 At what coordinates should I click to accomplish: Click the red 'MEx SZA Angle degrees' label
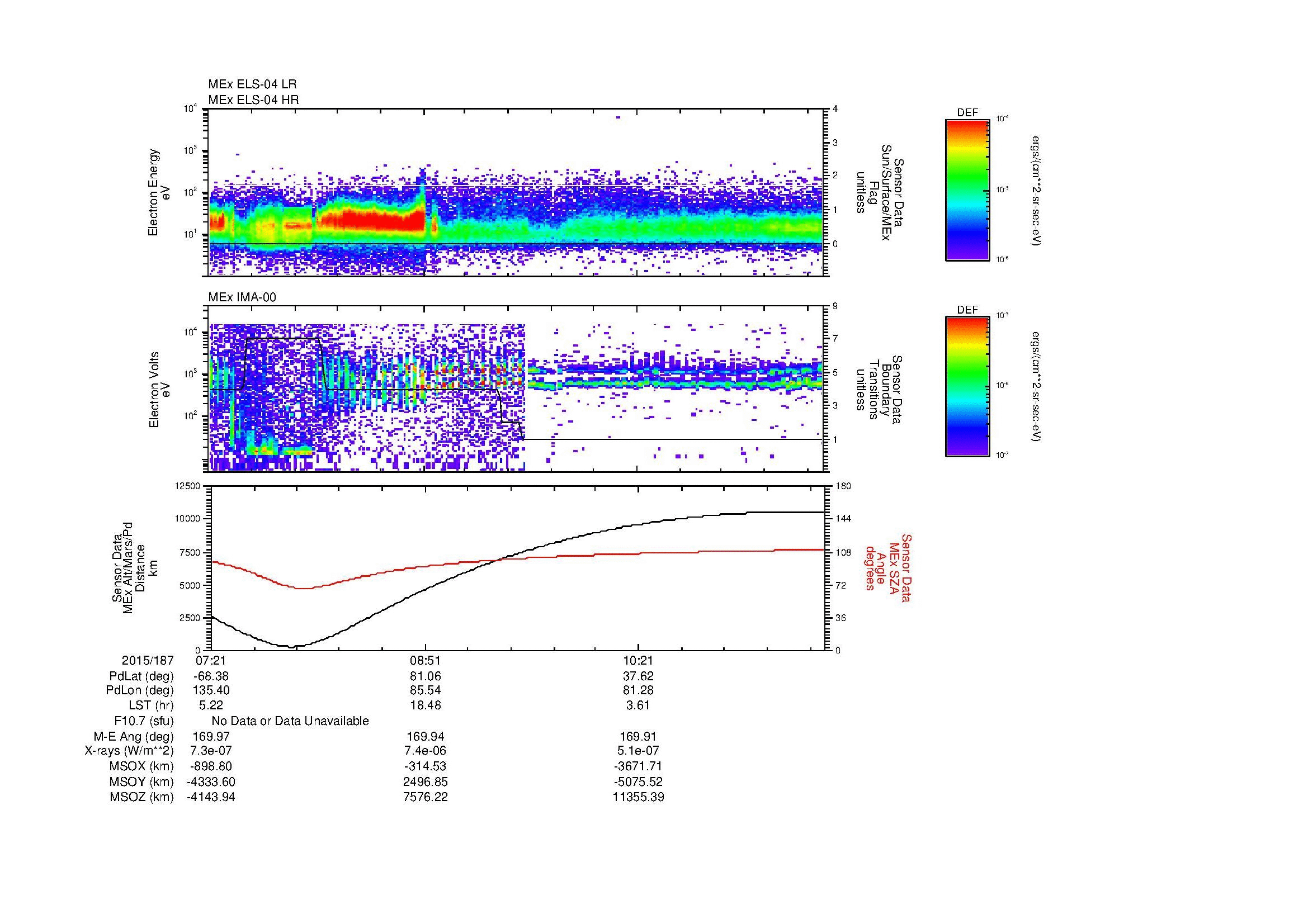[887, 567]
